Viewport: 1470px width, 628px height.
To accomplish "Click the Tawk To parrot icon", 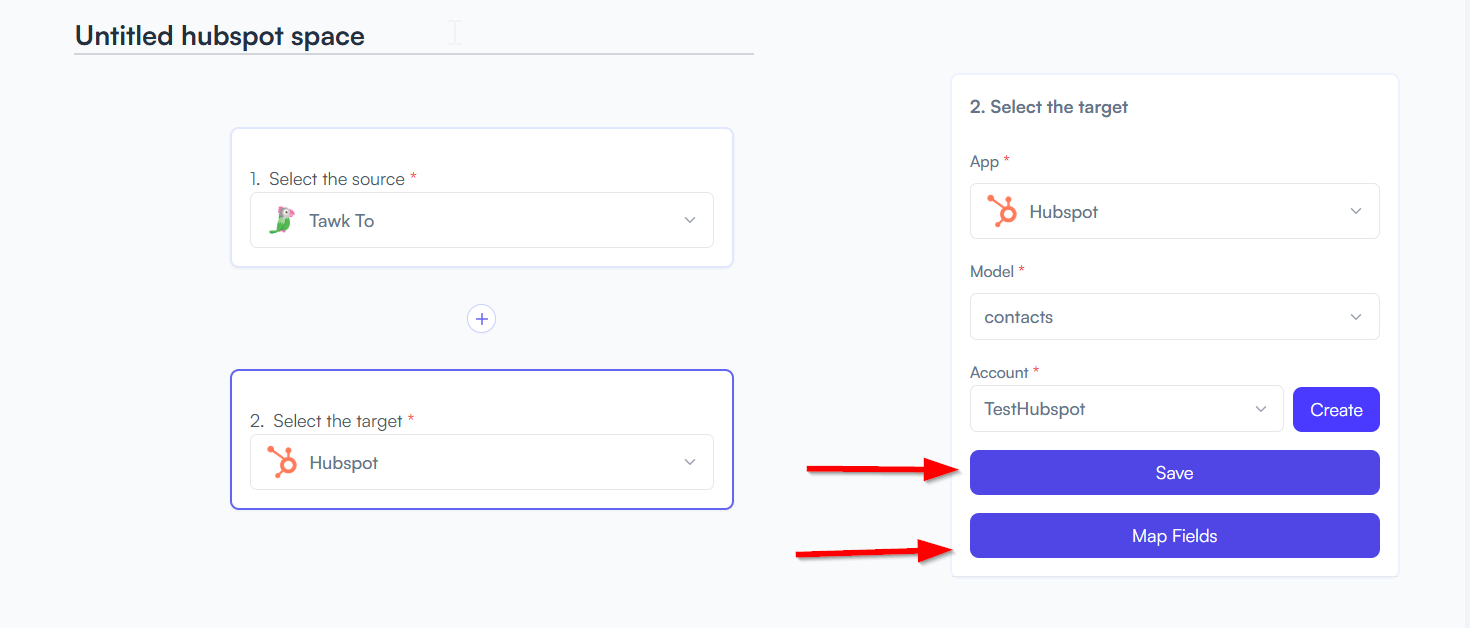I will click(283, 221).
